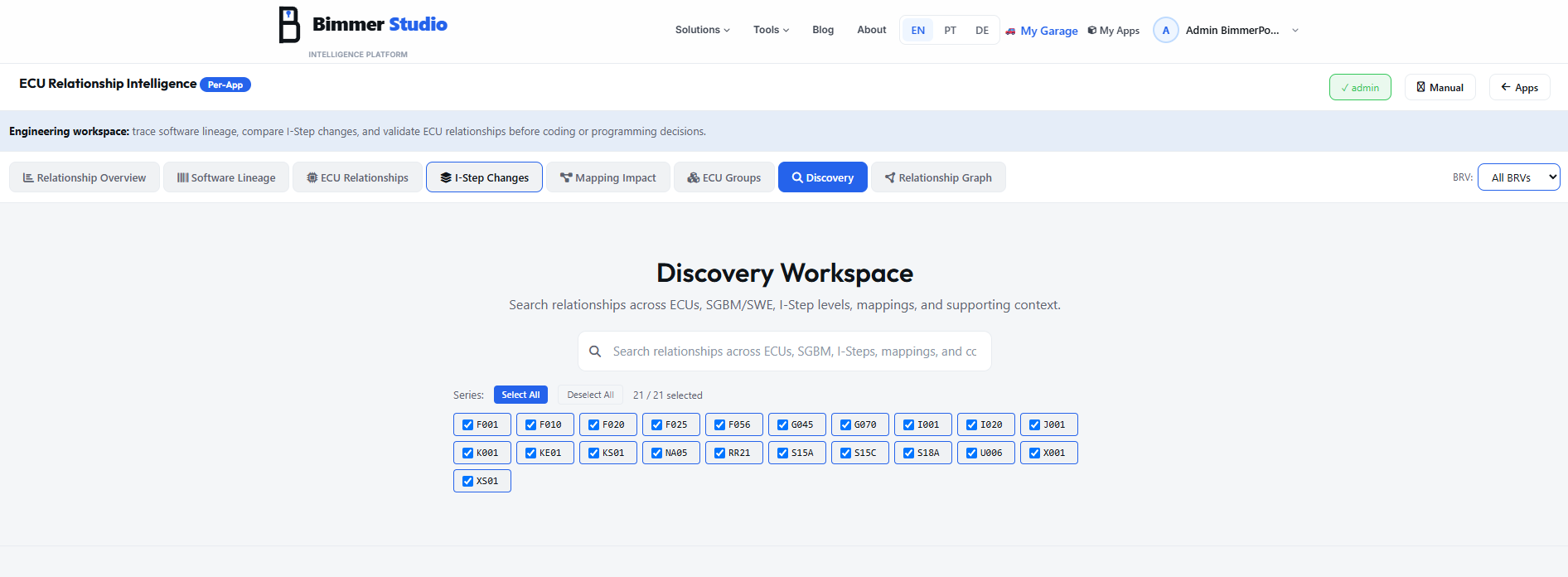Switch to the Relationship Overview tab
Image resolution: width=1568 pixels, height=577 pixels.
[x=85, y=177]
